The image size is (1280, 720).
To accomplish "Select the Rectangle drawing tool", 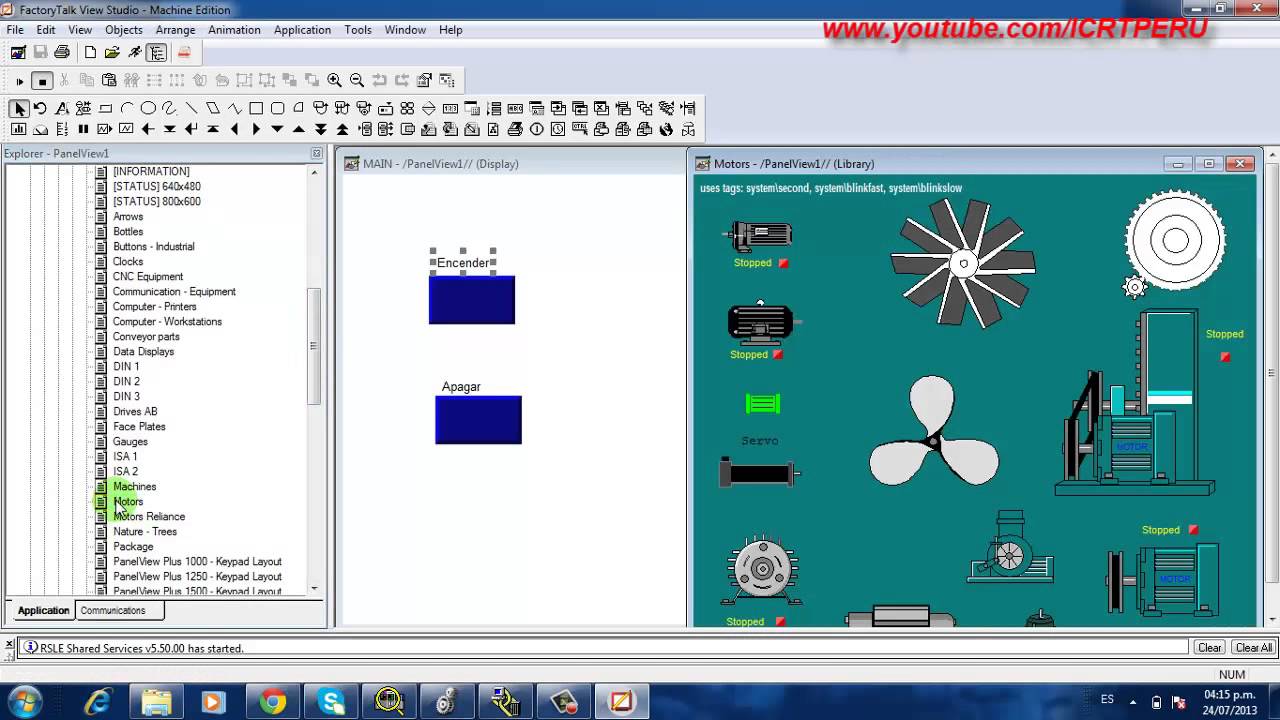I will (256, 108).
